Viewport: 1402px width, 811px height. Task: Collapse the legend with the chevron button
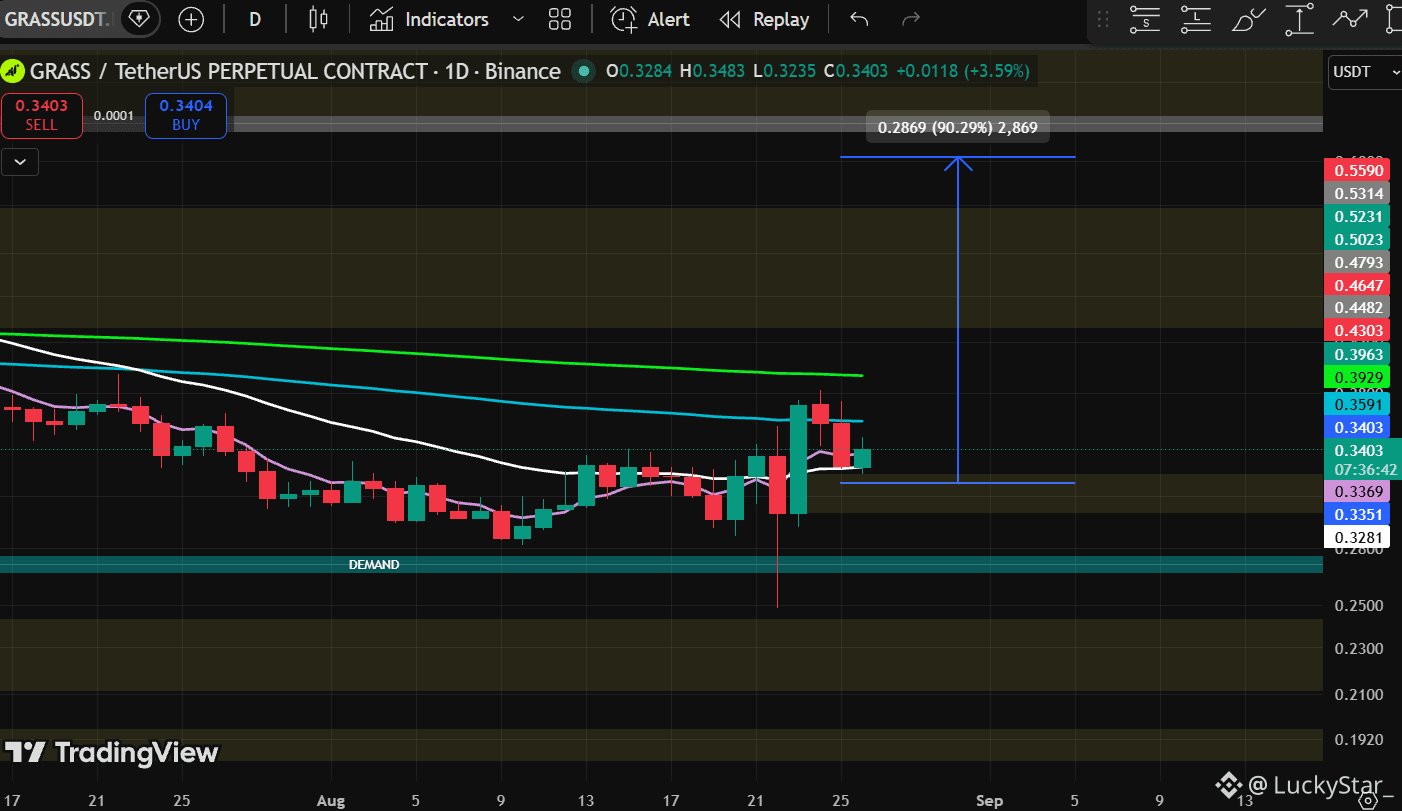pos(20,161)
